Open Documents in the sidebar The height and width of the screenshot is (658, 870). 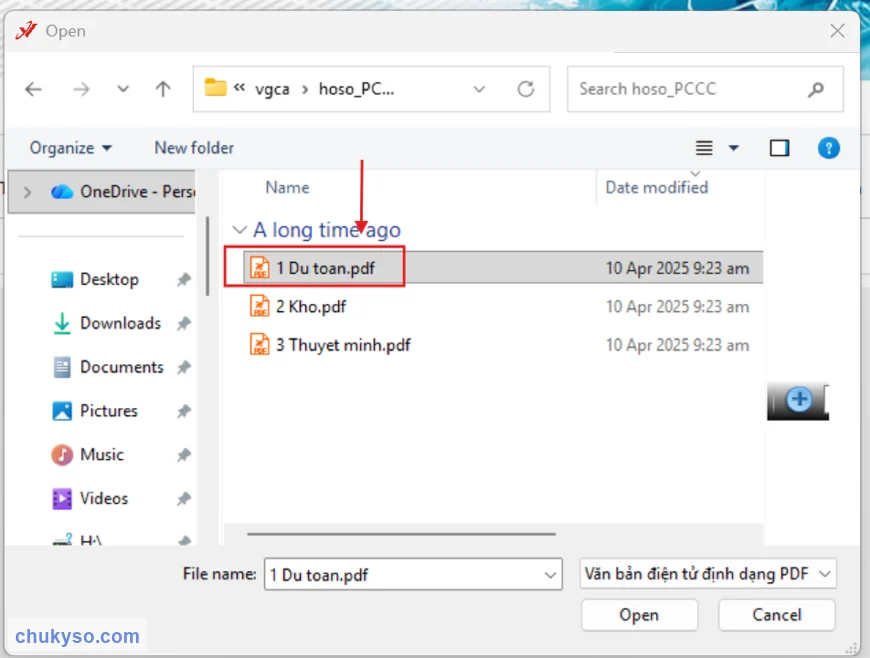pyautogui.click(x=108, y=367)
